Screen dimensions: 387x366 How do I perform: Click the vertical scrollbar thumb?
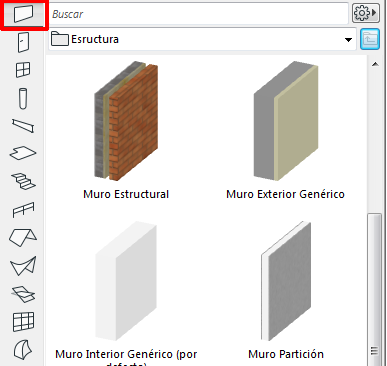point(375,289)
